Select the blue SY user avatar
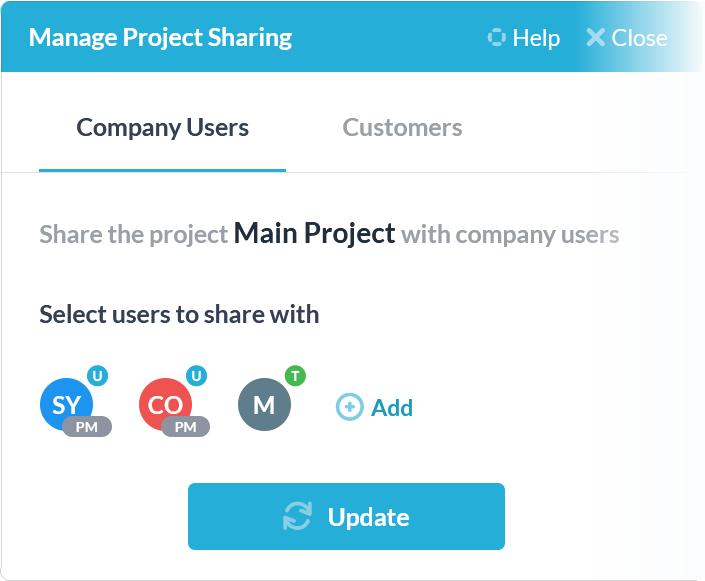The height and width of the screenshot is (581, 705). pyautogui.click(x=67, y=404)
